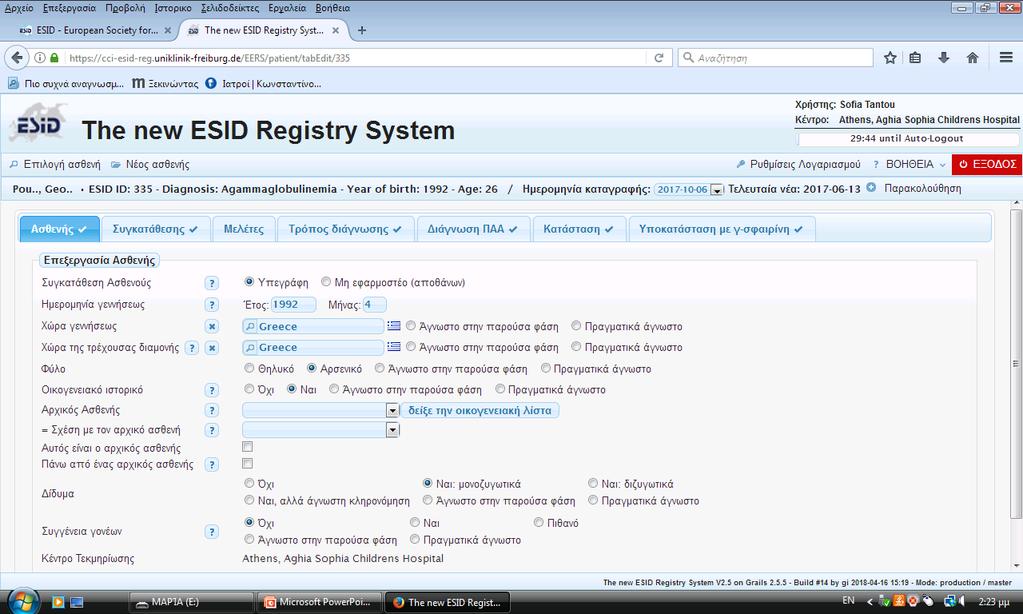This screenshot has width=1023, height=614.
Task: Click the help icon beside Συγγένεια γονέων
Action: pos(211,532)
